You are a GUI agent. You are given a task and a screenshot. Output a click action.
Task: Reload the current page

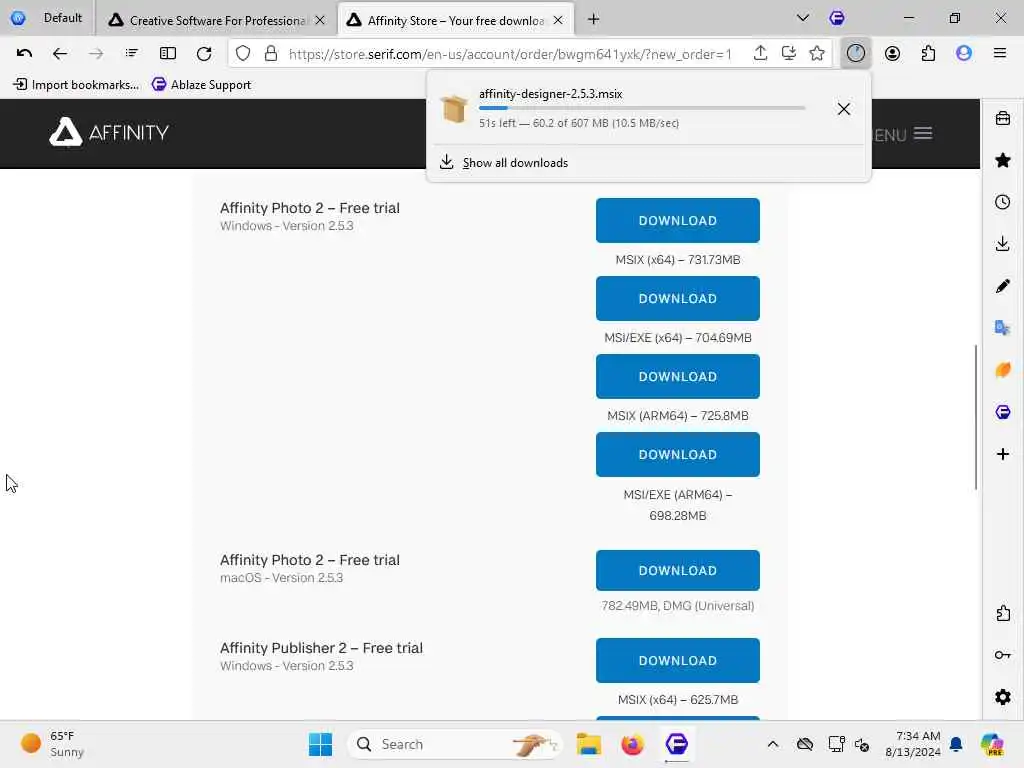[204, 54]
